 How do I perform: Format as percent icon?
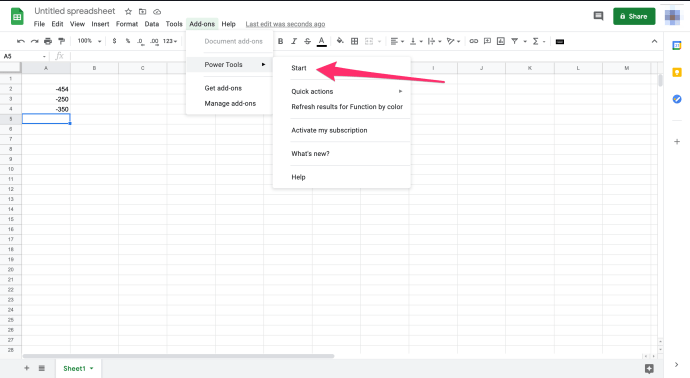point(128,41)
